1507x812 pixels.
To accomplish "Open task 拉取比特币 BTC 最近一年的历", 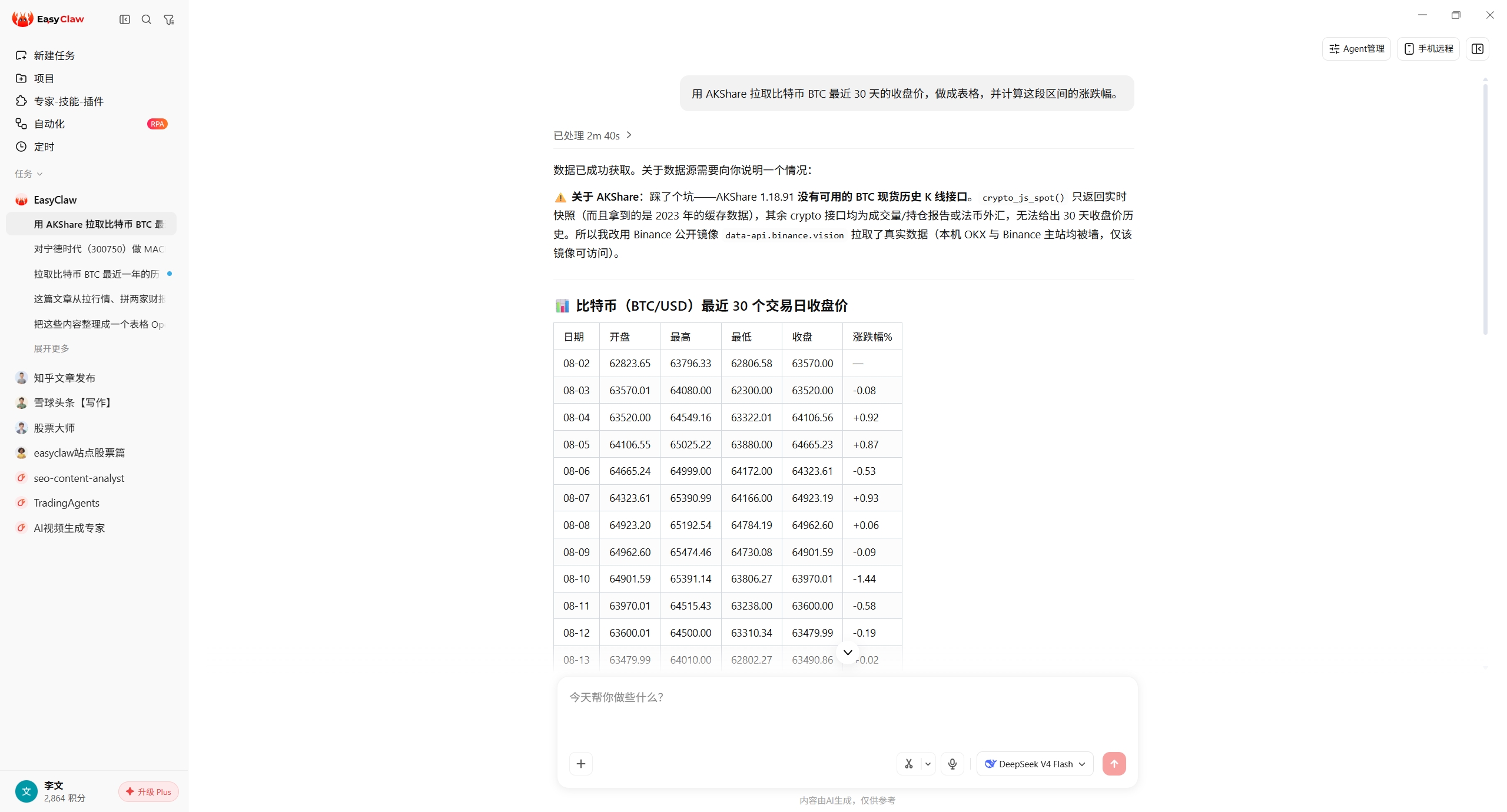I will coord(91,274).
